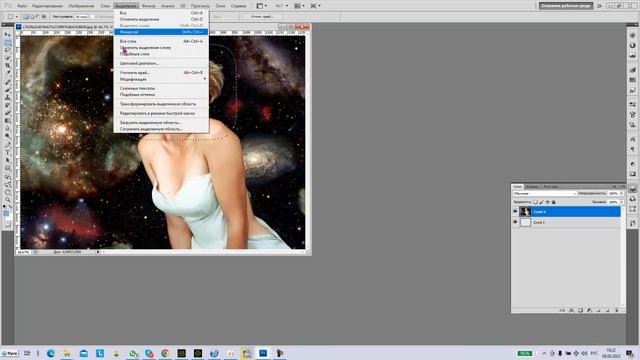Open the blend mode dropdown Обычные
This screenshot has height=360, width=640.
pyautogui.click(x=544, y=193)
